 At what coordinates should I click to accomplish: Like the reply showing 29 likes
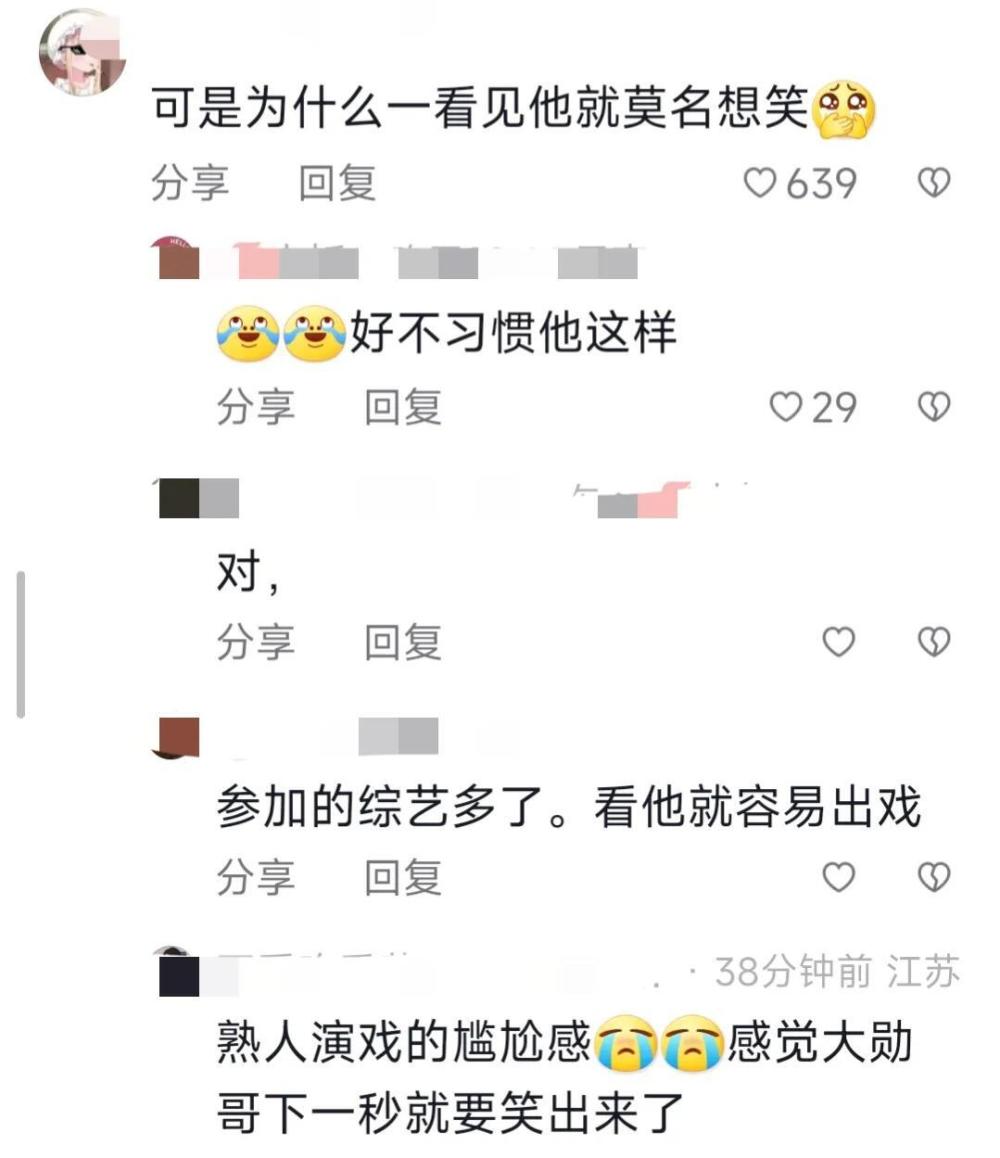[786, 407]
